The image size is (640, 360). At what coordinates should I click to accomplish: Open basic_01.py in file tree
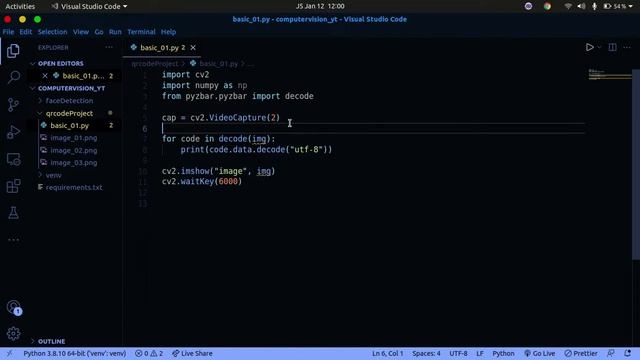[x=69, y=125]
